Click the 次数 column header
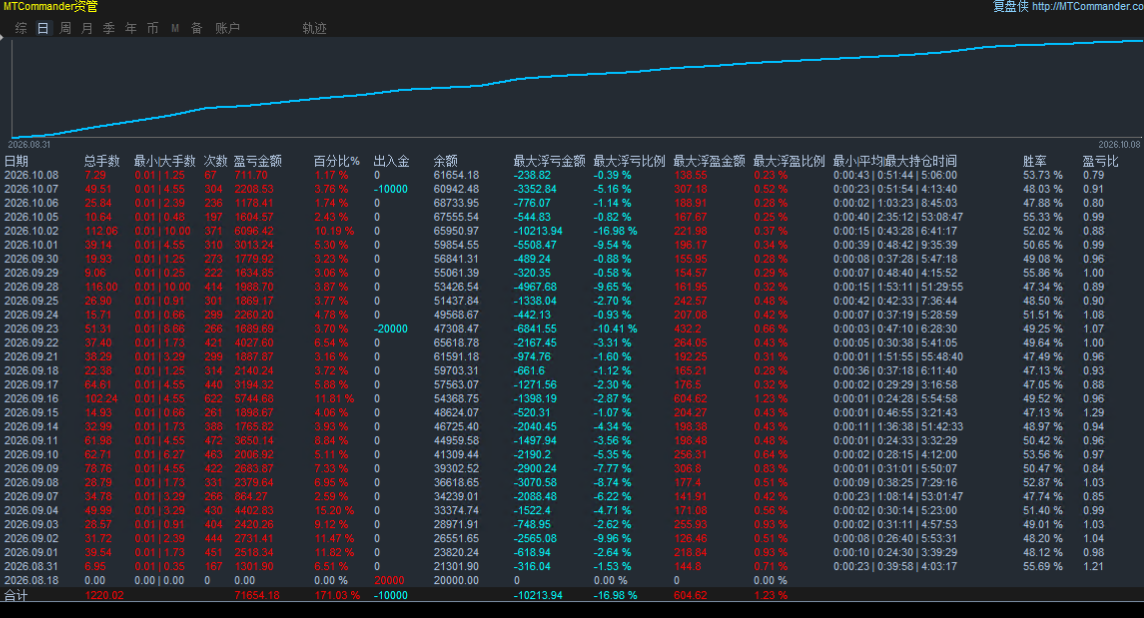 (215, 161)
